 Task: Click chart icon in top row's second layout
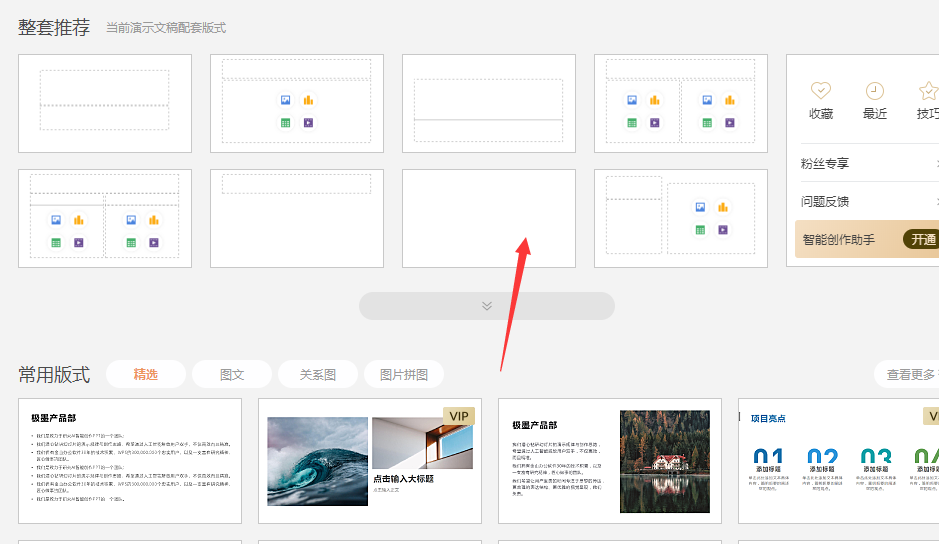point(308,101)
